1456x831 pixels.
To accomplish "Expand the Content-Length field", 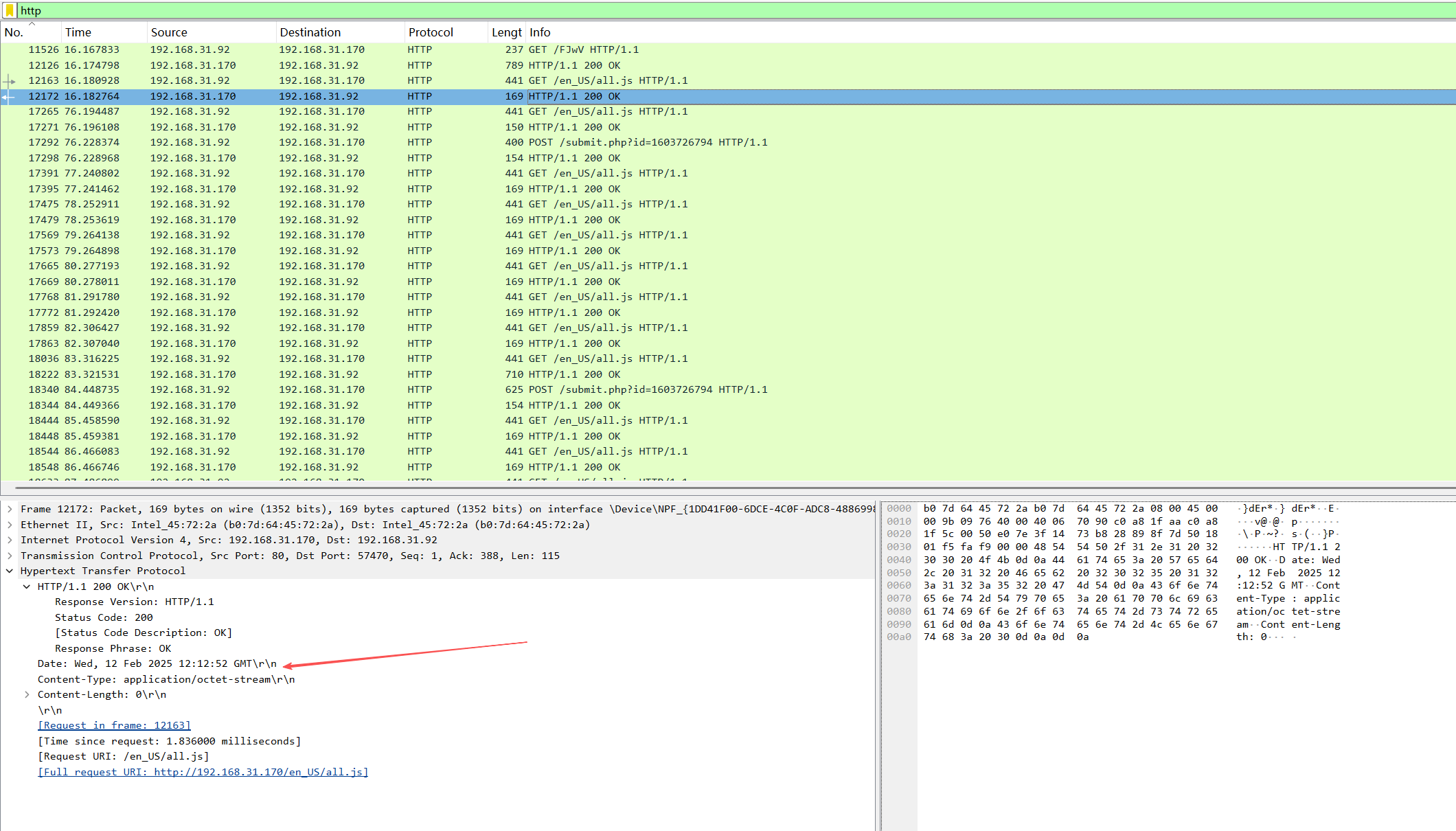I will [27, 694].
